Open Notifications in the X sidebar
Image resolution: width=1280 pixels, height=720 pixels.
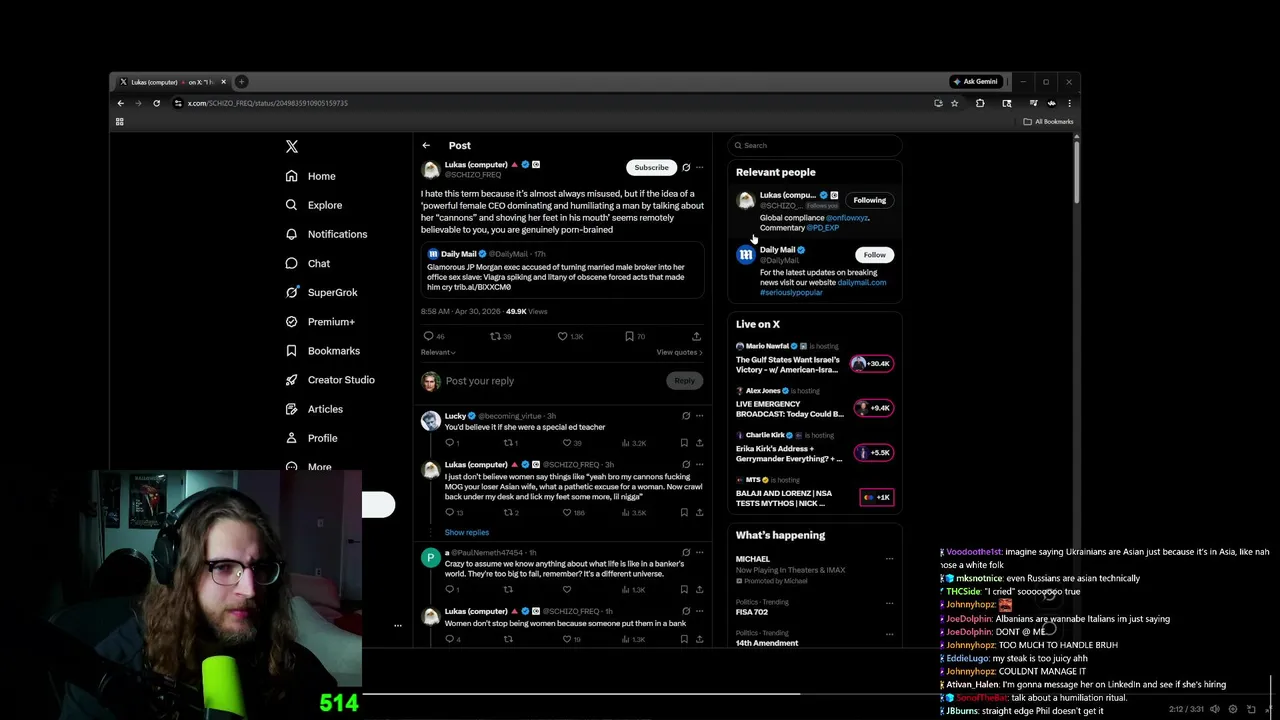(x=327, y=234)
